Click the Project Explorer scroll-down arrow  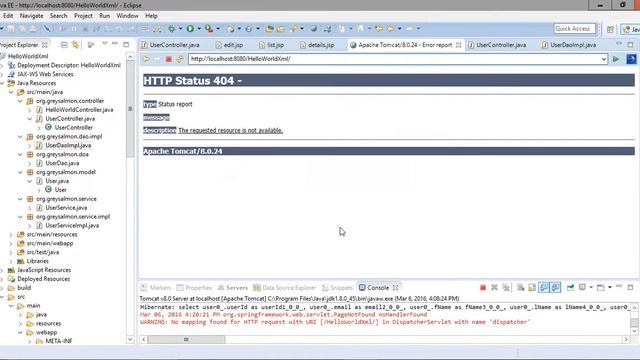pos(130,340)
